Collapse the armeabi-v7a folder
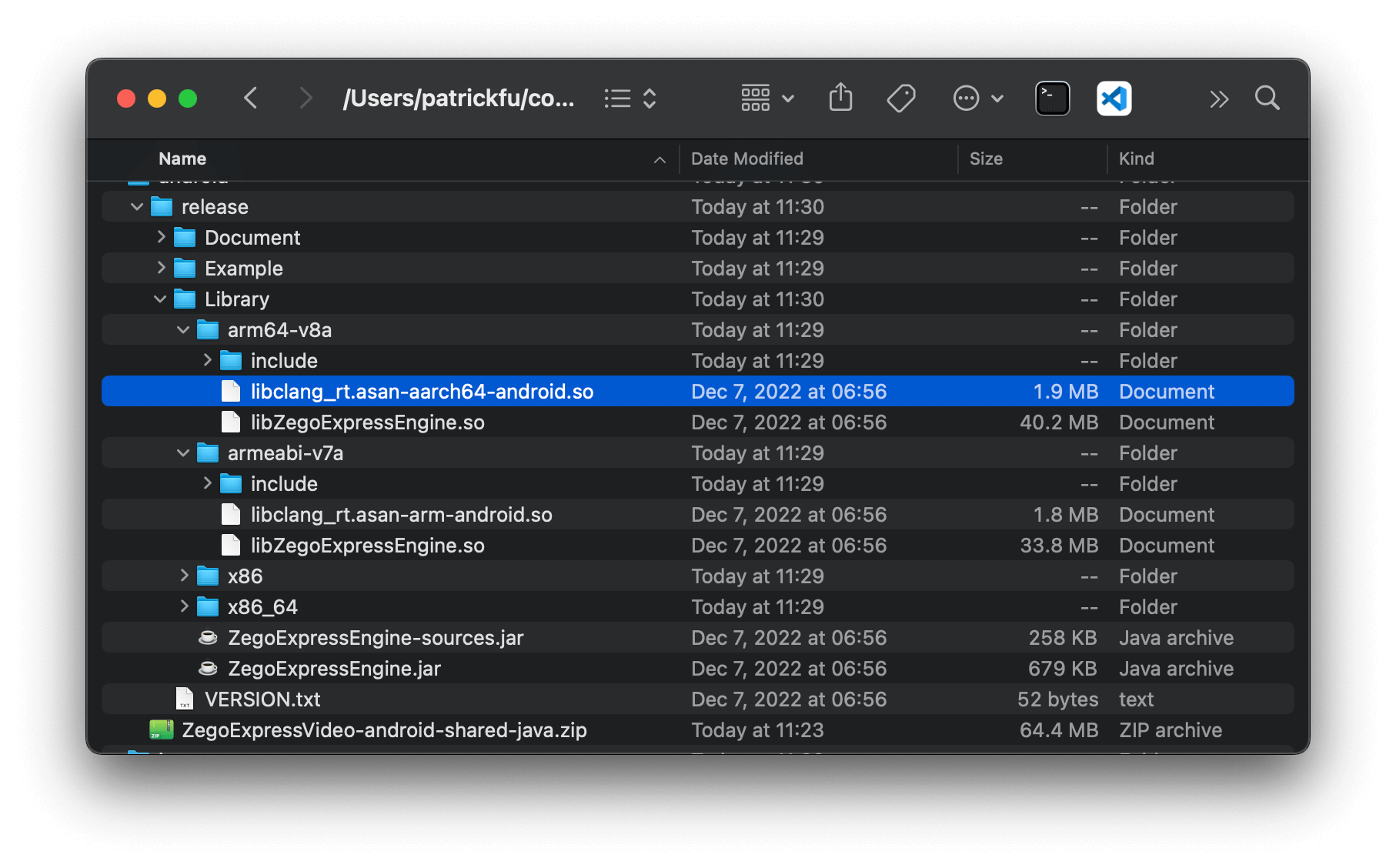Screen dimensions: 1396x868 point(183,453)
